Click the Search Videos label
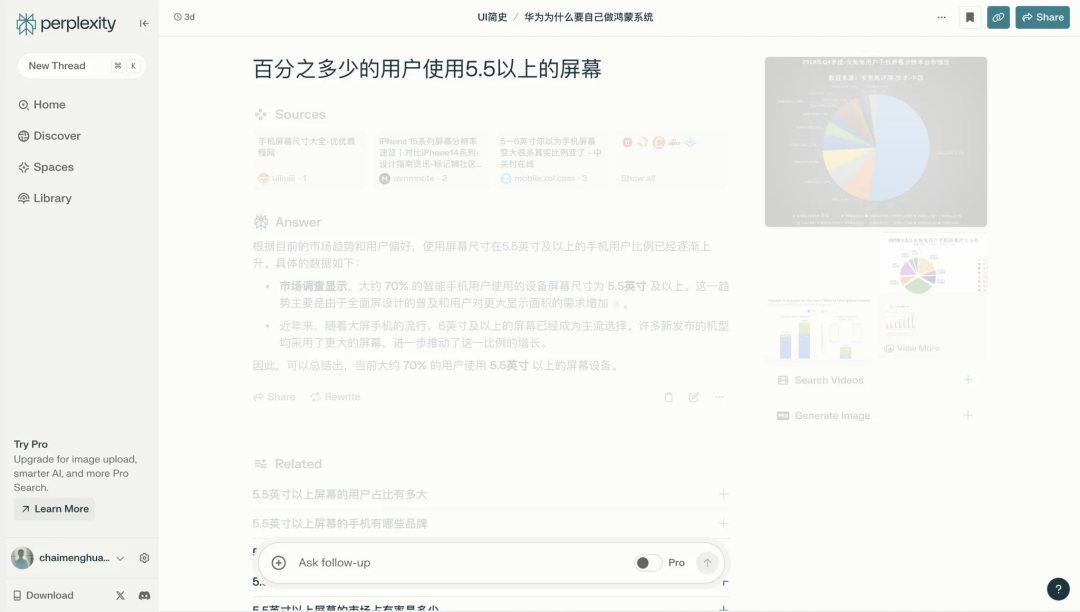1080x612 pixels. click(829, 380)
